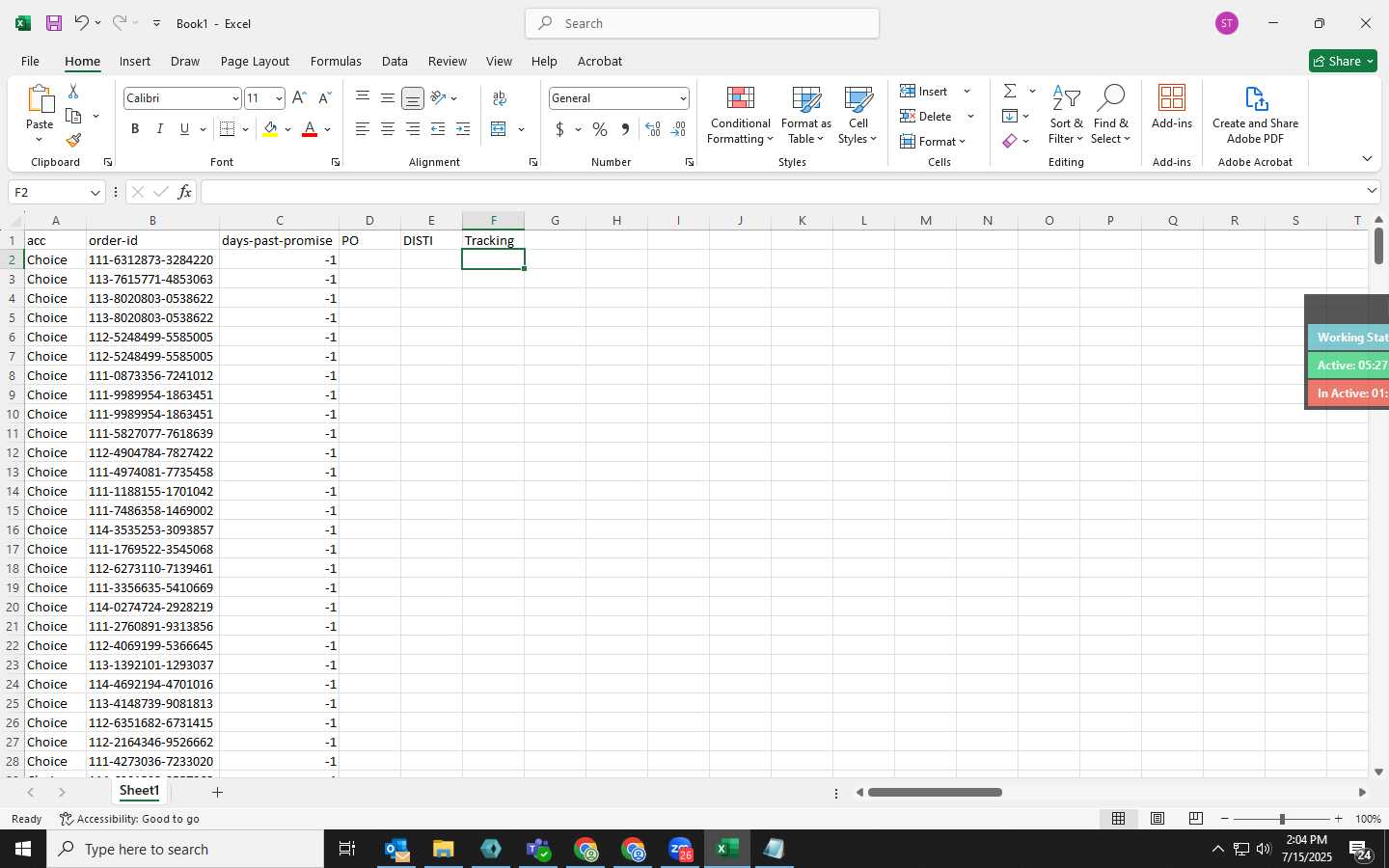The height and width of the screenshot is (868, 1389).
Task: Open File Explorer from the taskbar
Action: click(443, 849)
